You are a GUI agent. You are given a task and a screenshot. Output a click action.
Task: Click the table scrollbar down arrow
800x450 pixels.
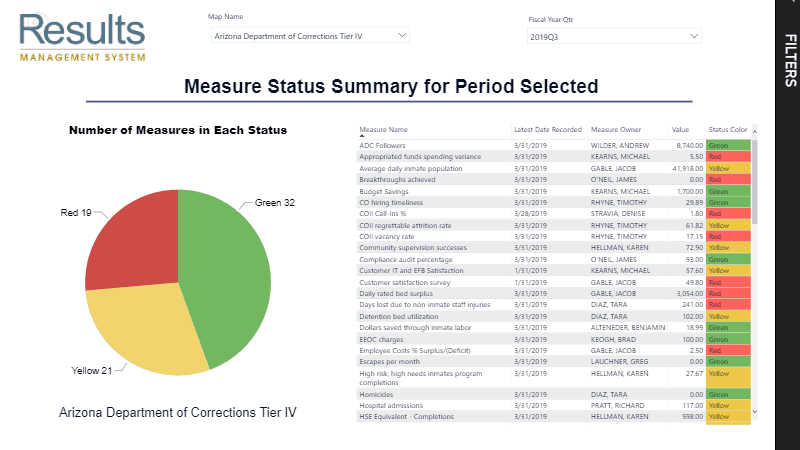755,412
